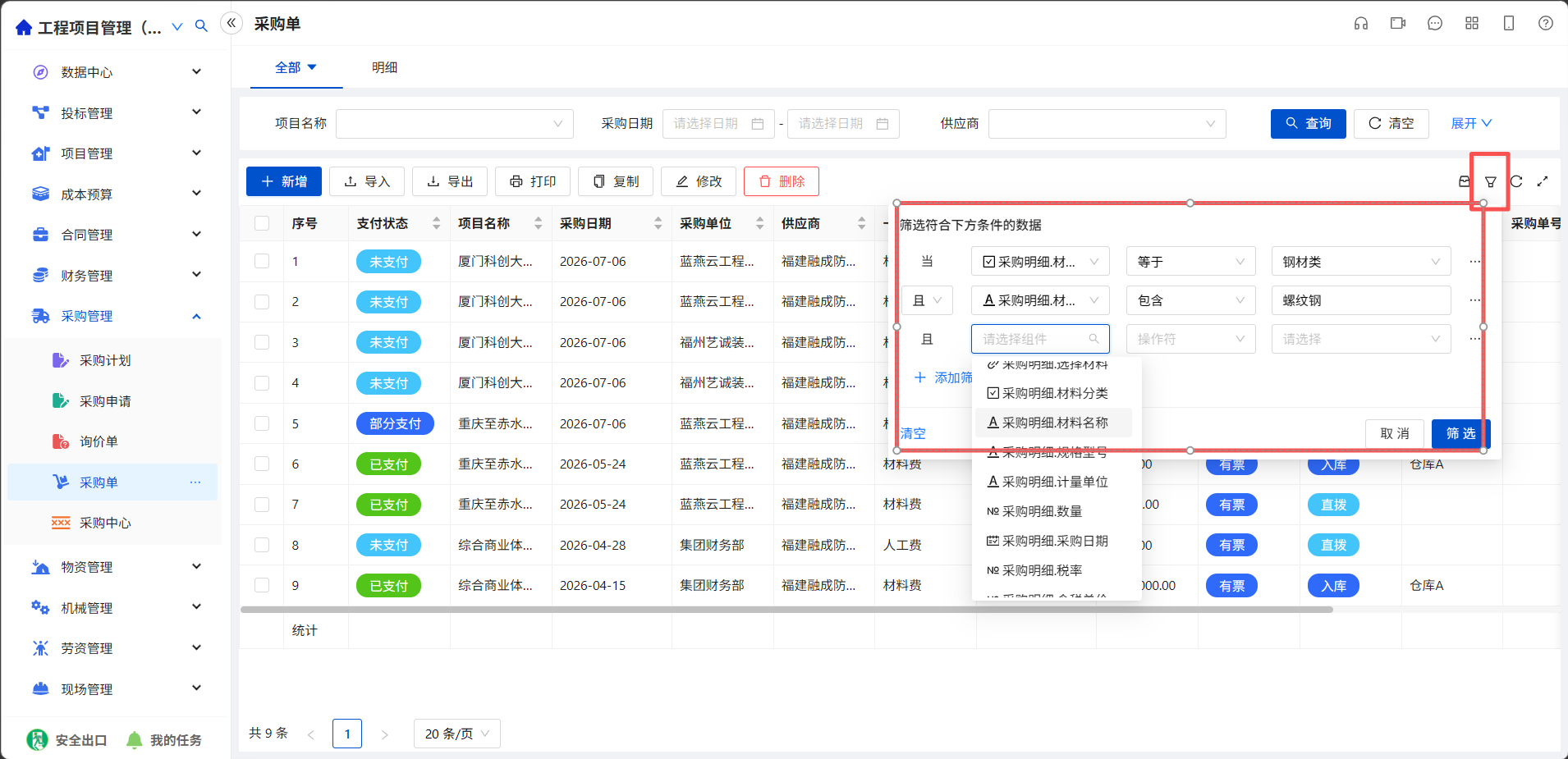The image size is (1568, 759).
Task: Open the tray icon left of filter funnel
Action: [x=1464, y=181]
